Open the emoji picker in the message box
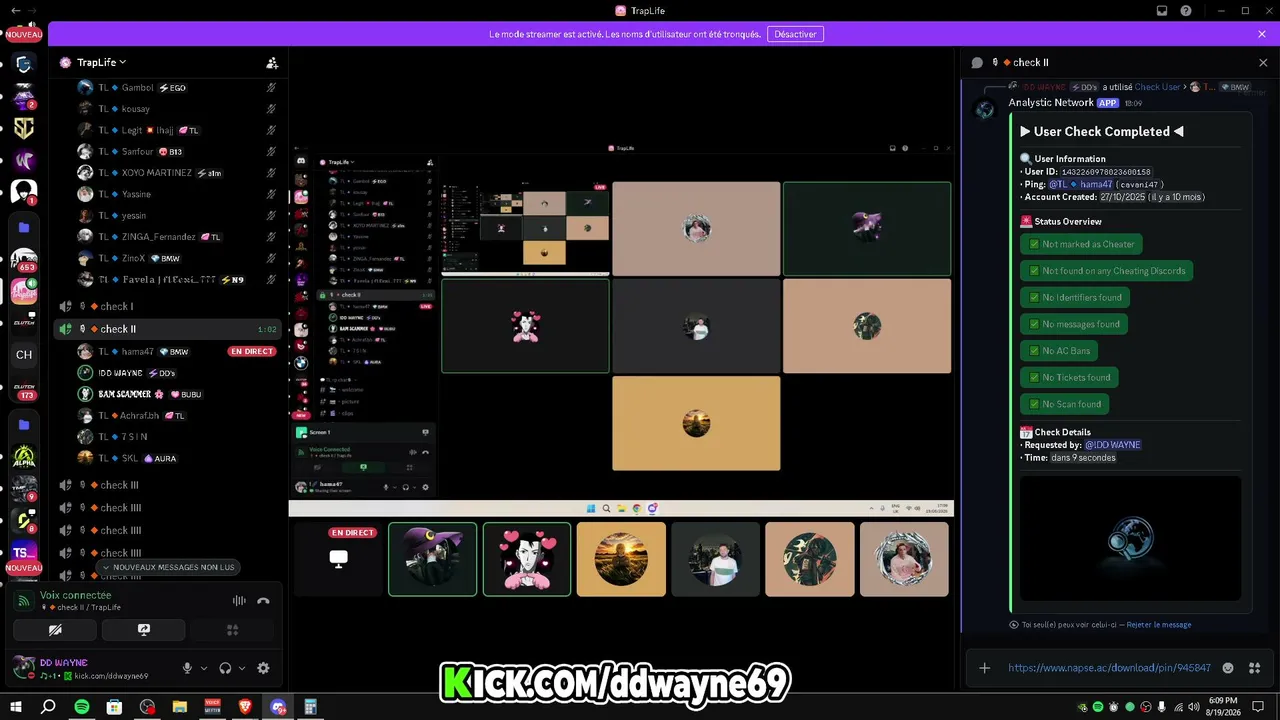This screenshot has width=1280, height=720. click(x=1228, y=668)
